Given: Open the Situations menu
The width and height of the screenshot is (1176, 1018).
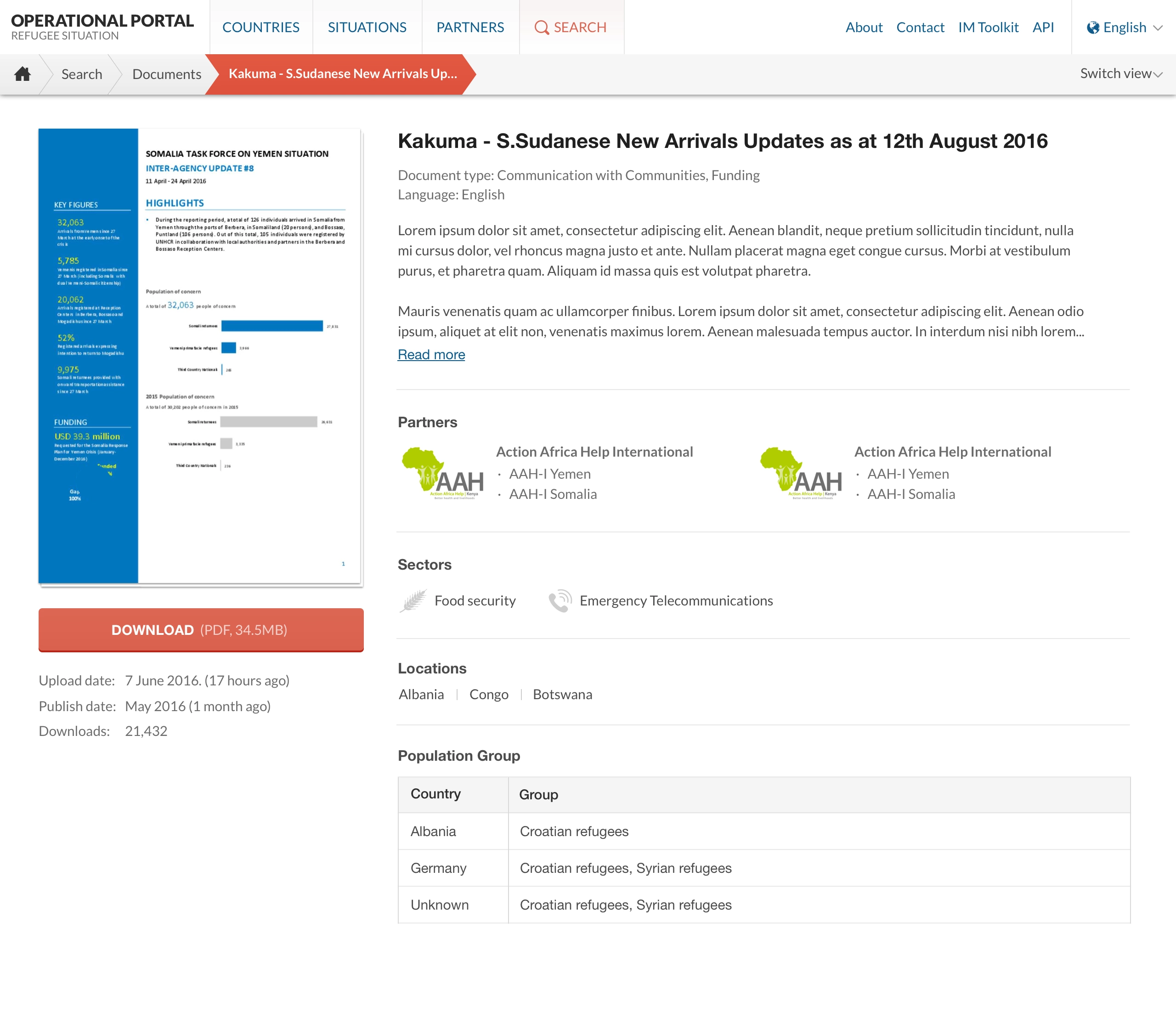Looking at the screenshot, I should (x=367, y=27).
